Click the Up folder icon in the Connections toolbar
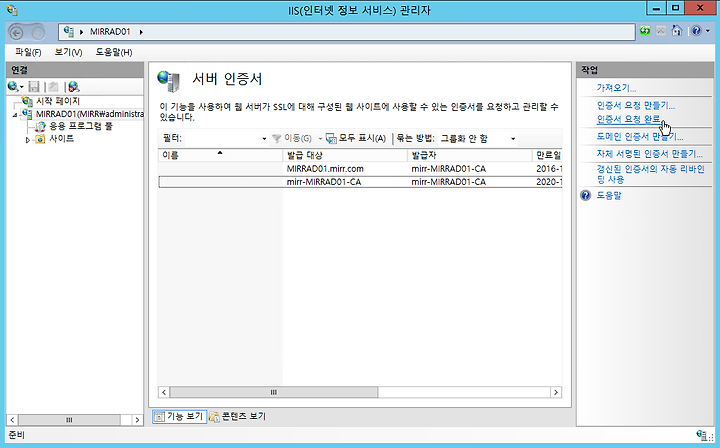The image size is (720, 448). (x=54, y=86)
